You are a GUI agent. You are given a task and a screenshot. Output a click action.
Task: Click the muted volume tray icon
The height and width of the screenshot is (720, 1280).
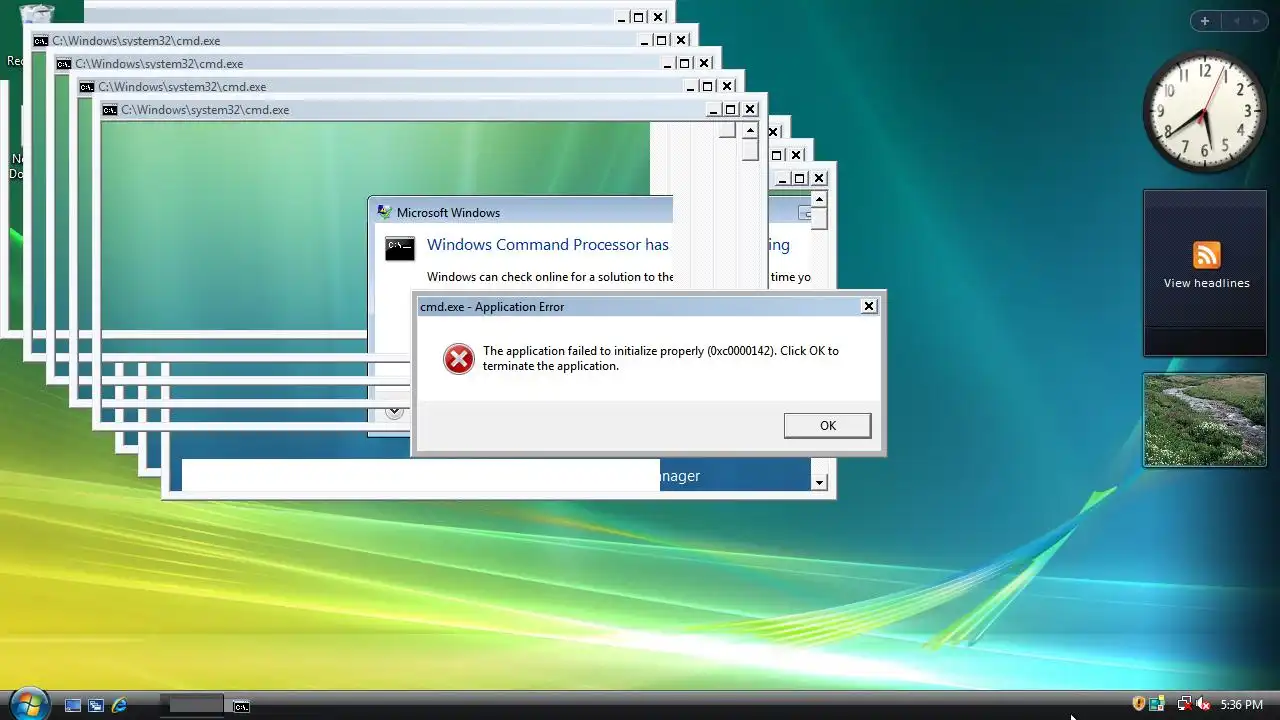[1203, 704]
